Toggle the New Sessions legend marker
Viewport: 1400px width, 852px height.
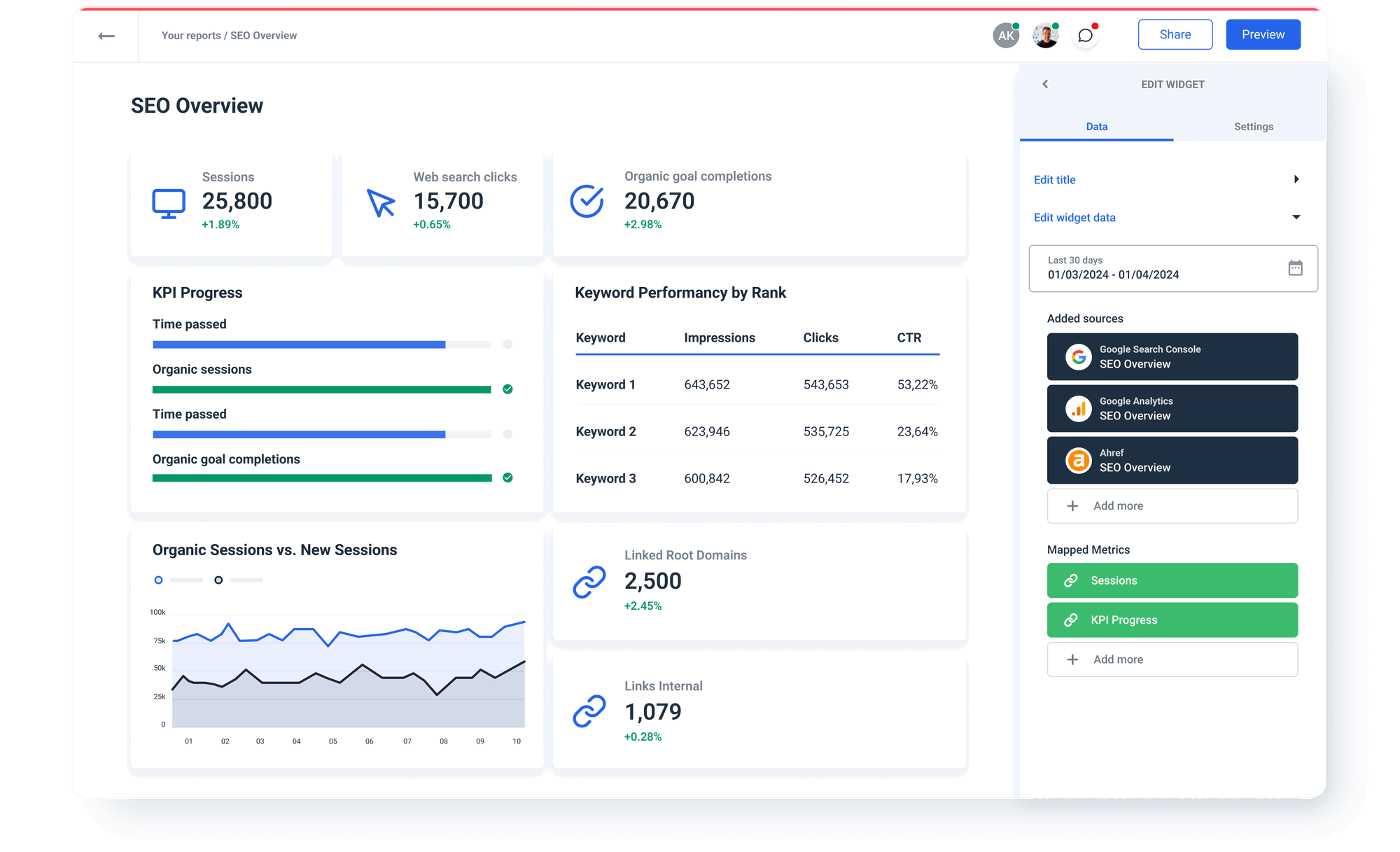(218, 580)
